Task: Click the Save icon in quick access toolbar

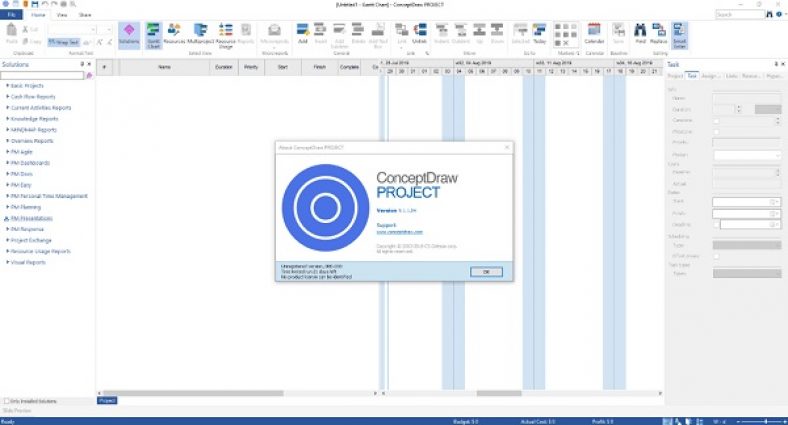Action: pyautogui.click(x=35, y=4)
